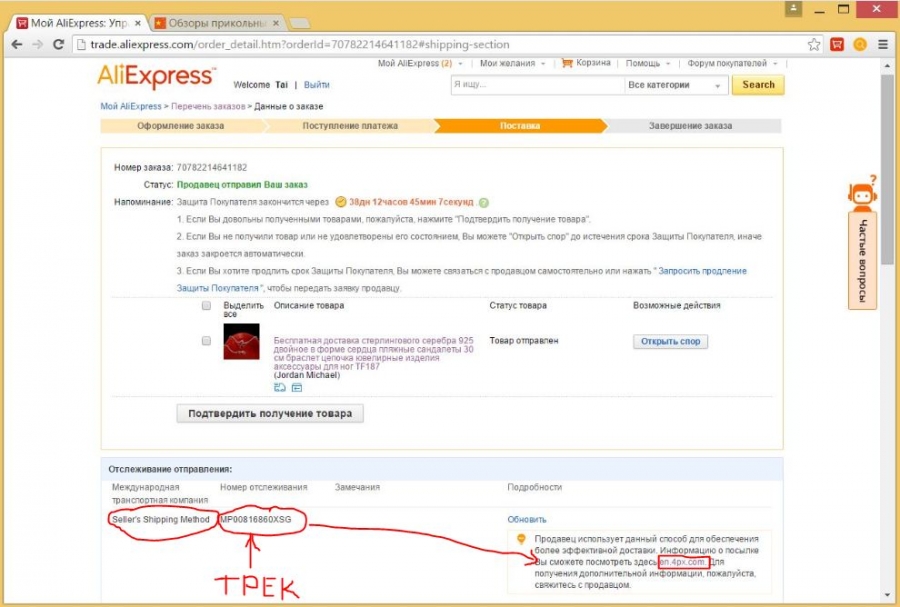The width and height of the screenshot is (900, 607).
Task: Click the Я ищу search input field
Action: click(x=537, y=85)
